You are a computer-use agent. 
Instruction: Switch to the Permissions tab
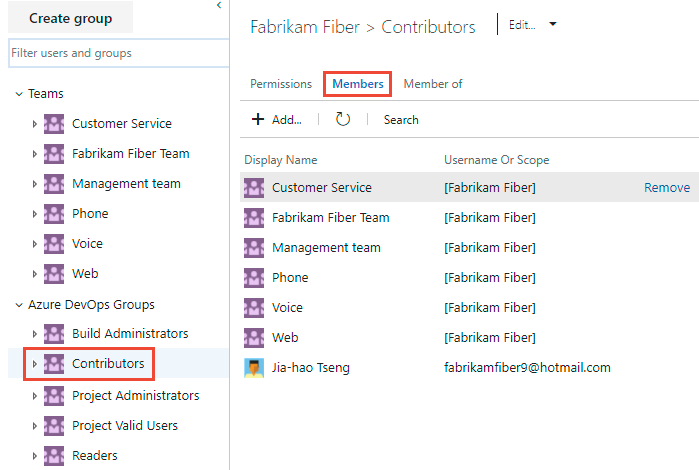pyautogui.click(x=281, y=84)
